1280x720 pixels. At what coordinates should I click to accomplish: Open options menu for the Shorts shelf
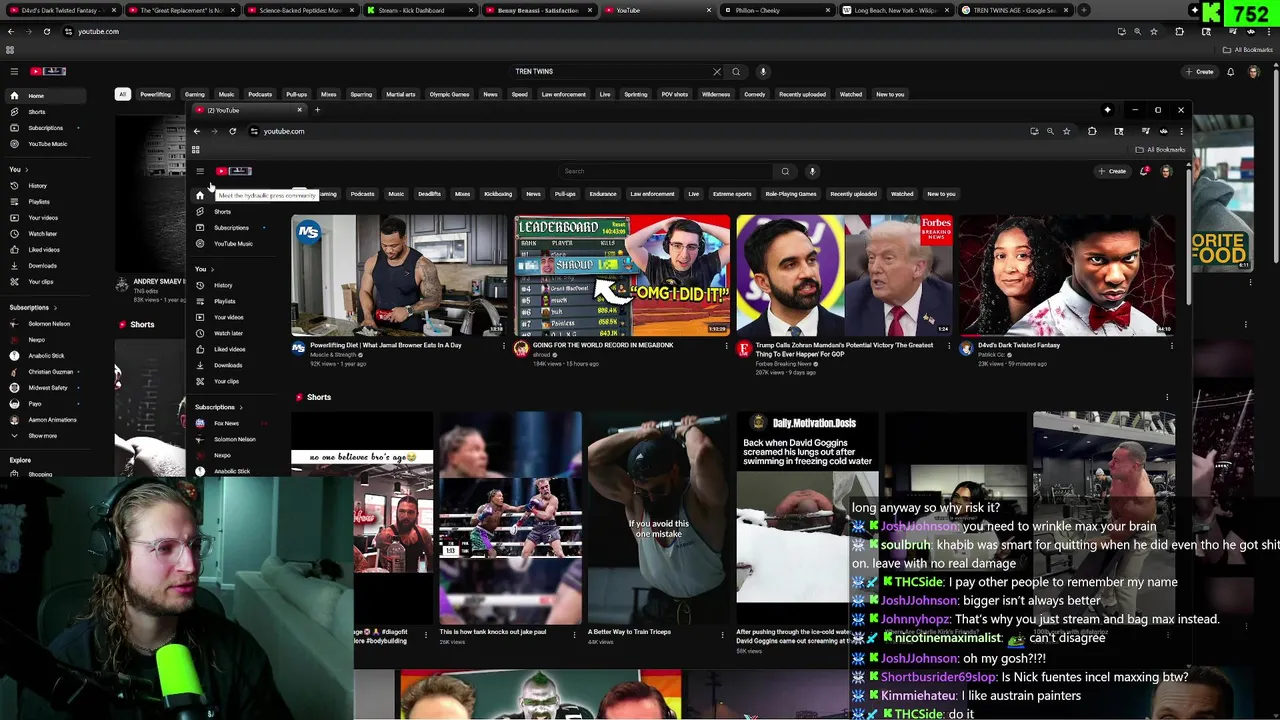1167,397
